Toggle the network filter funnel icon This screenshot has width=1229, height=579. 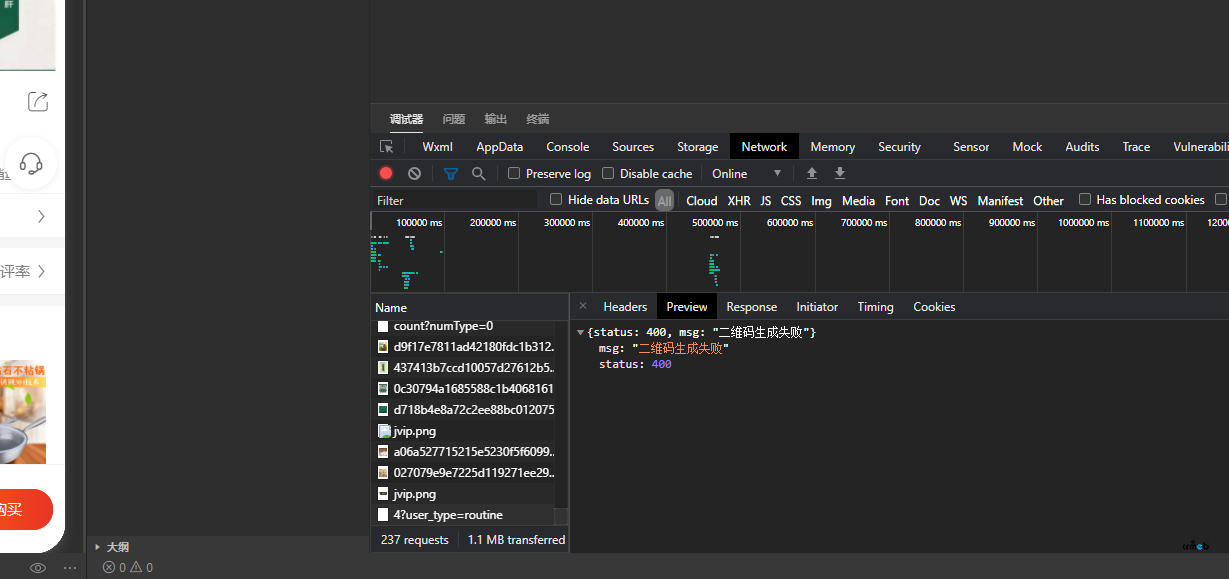click(451, 173)
